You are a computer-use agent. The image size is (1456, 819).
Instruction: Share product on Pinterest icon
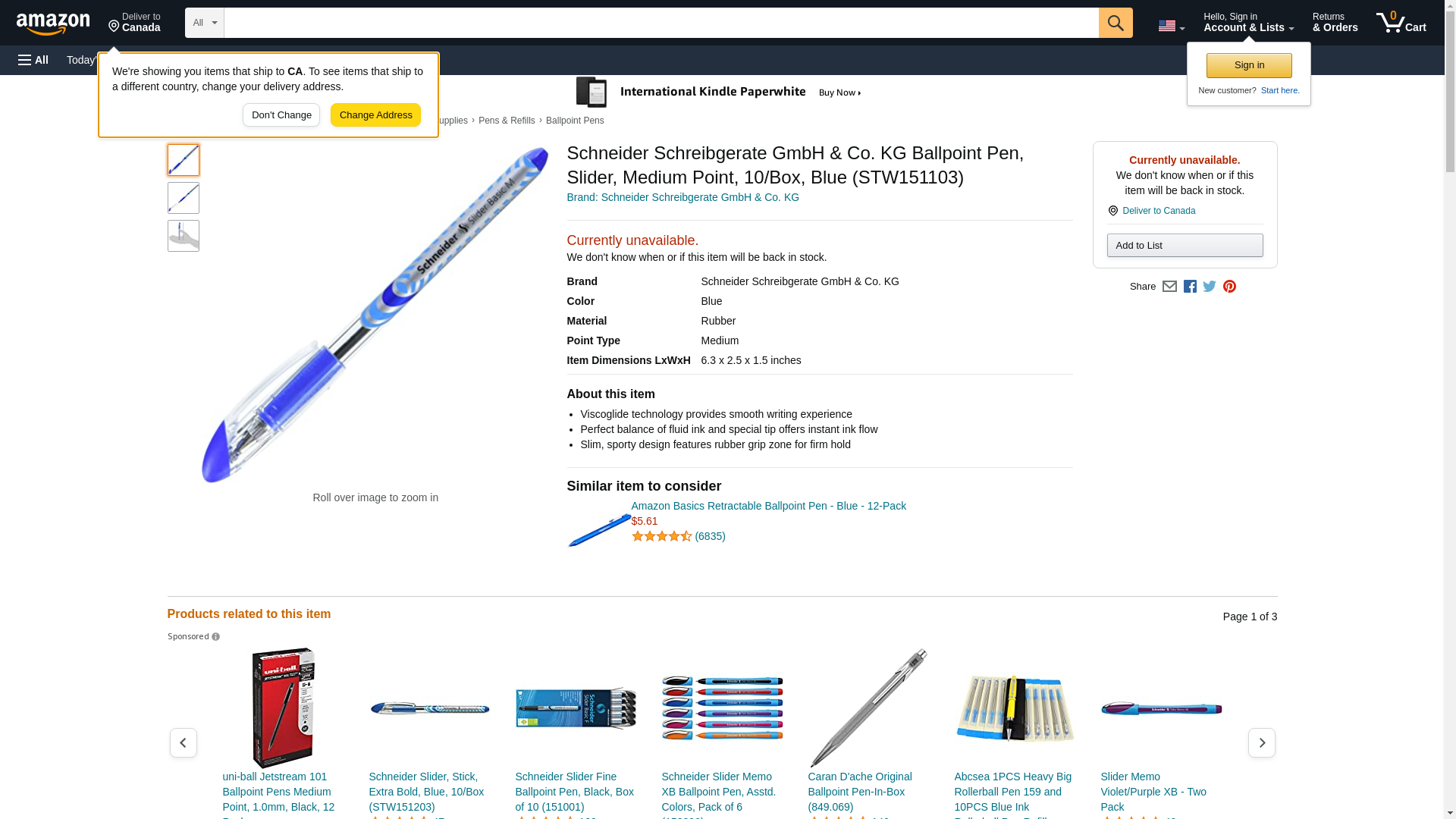pos(1229,287)
